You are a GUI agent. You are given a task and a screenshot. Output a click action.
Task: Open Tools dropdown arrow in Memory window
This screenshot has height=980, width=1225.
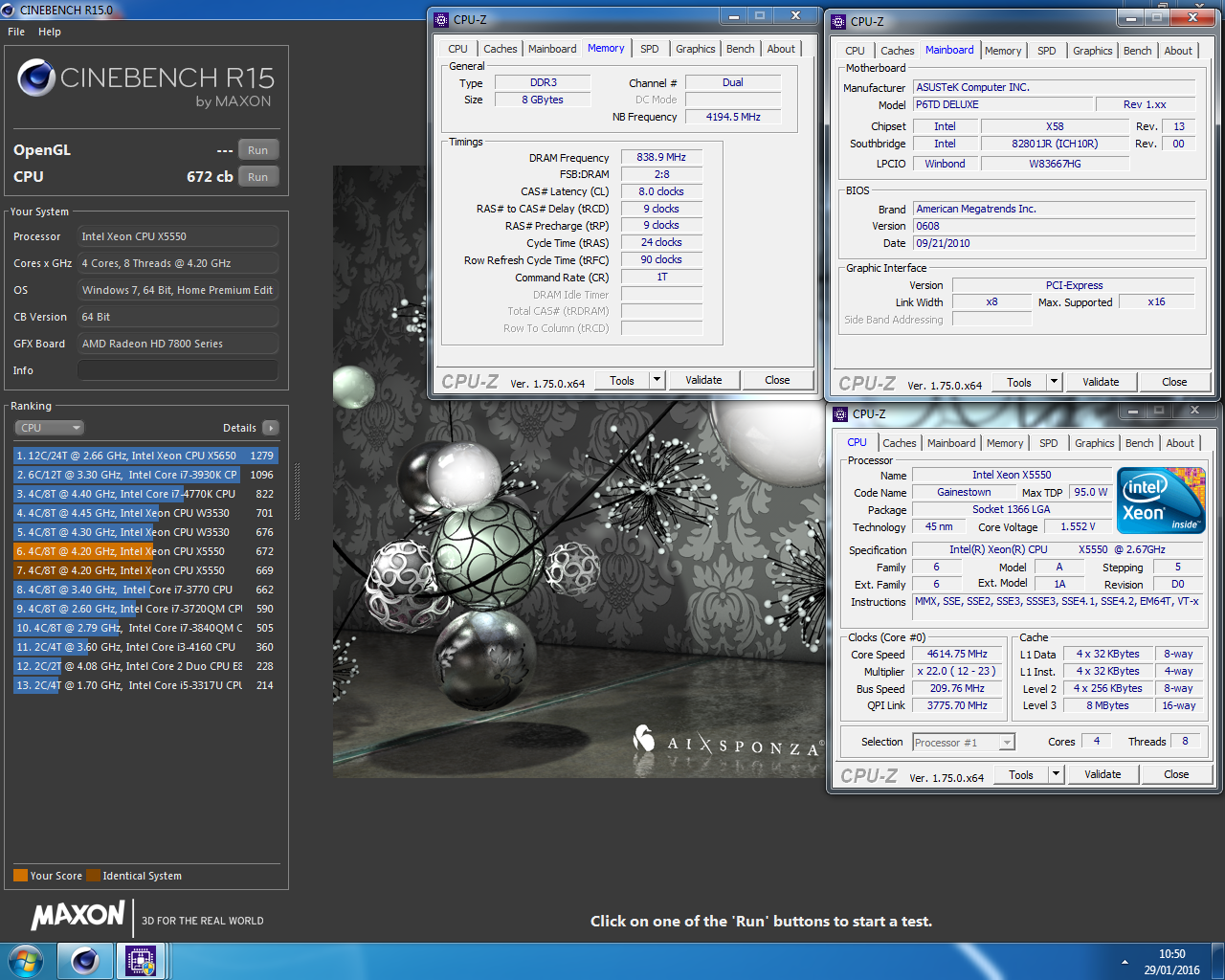tap(657, 380)
